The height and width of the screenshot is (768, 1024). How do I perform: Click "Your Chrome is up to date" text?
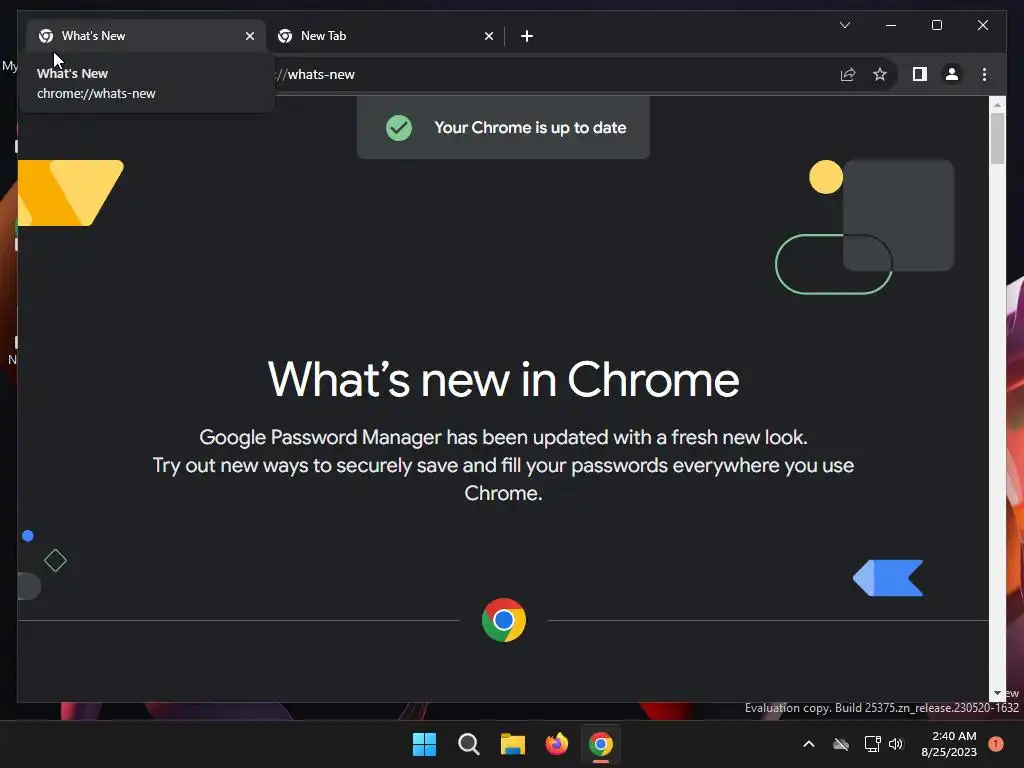point(530,127)
